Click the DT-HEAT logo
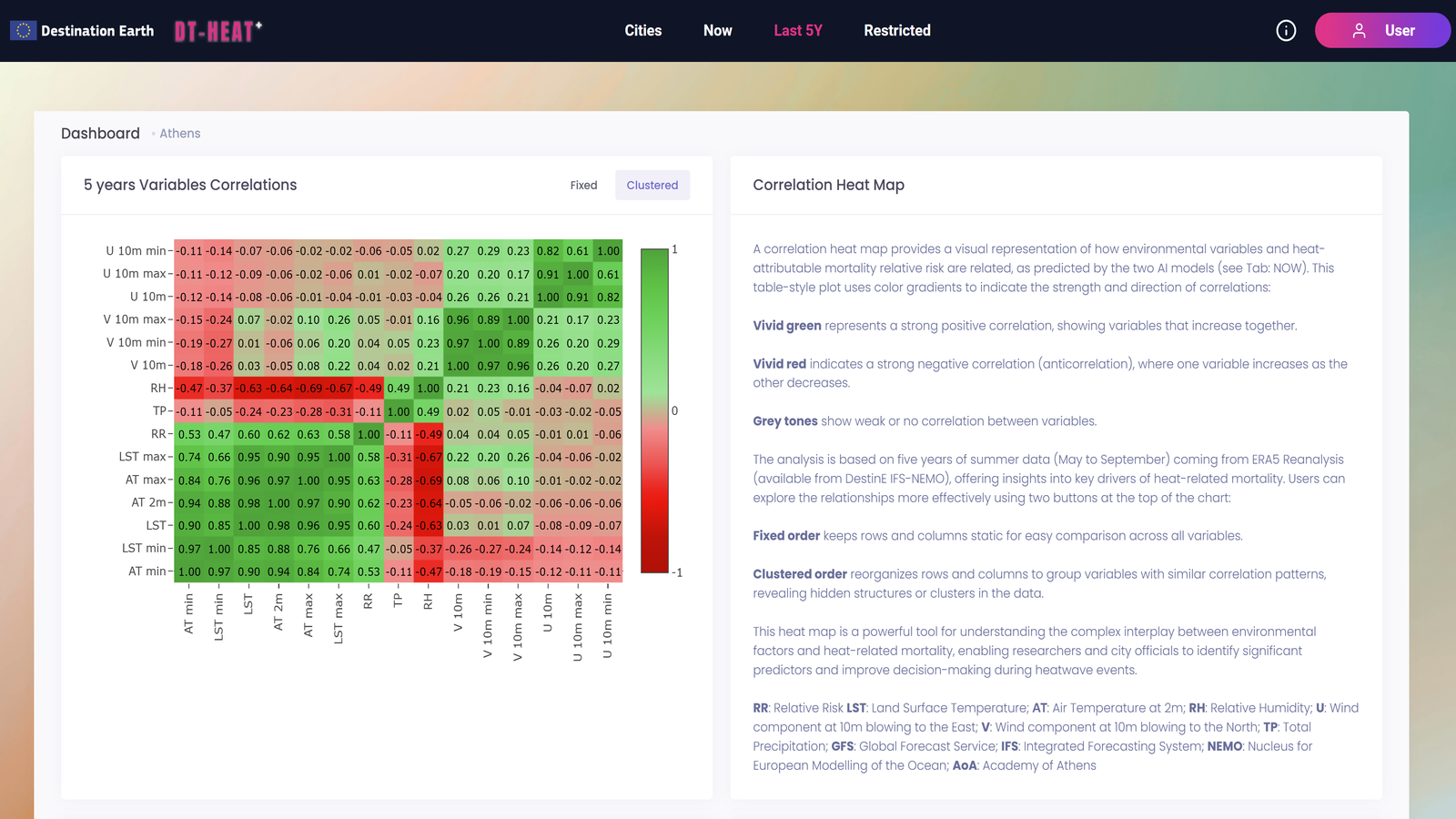This screenshot has height=819, width=1456. pos(217,32)
